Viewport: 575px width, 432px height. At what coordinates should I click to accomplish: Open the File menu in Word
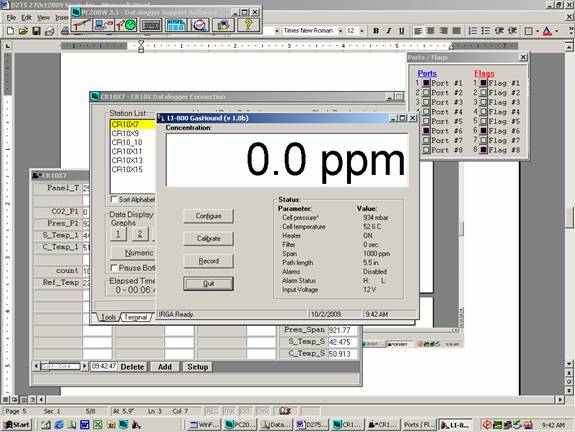pos(11,17)
